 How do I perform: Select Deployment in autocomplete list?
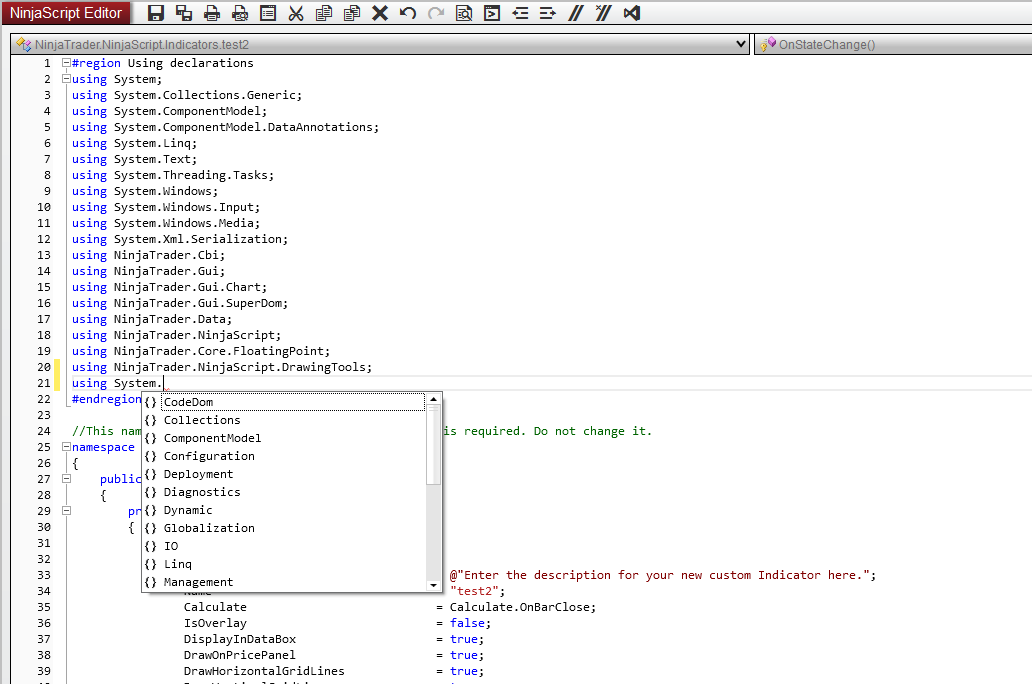pyautogui.click(x=284, y=474)
